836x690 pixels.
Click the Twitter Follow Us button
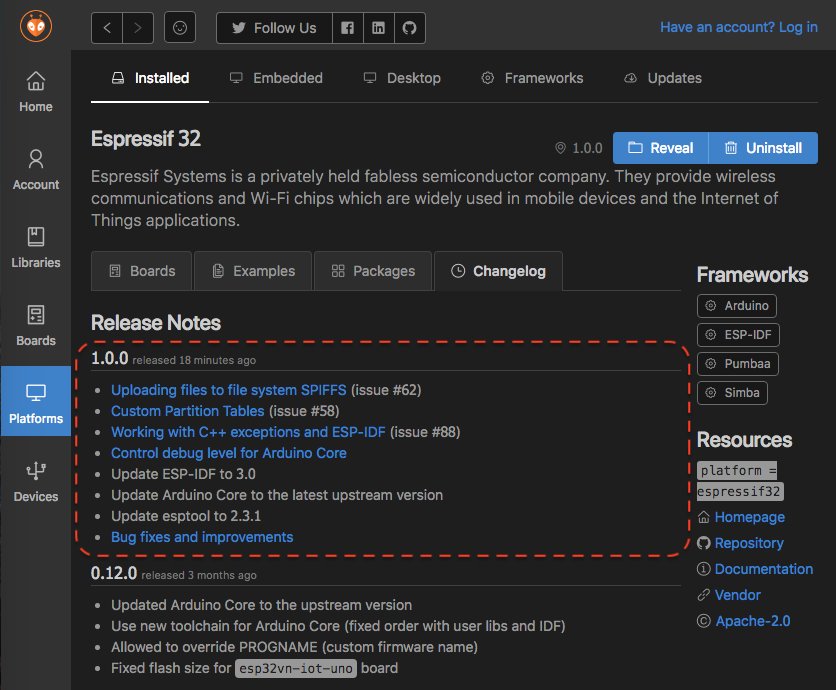275,28
